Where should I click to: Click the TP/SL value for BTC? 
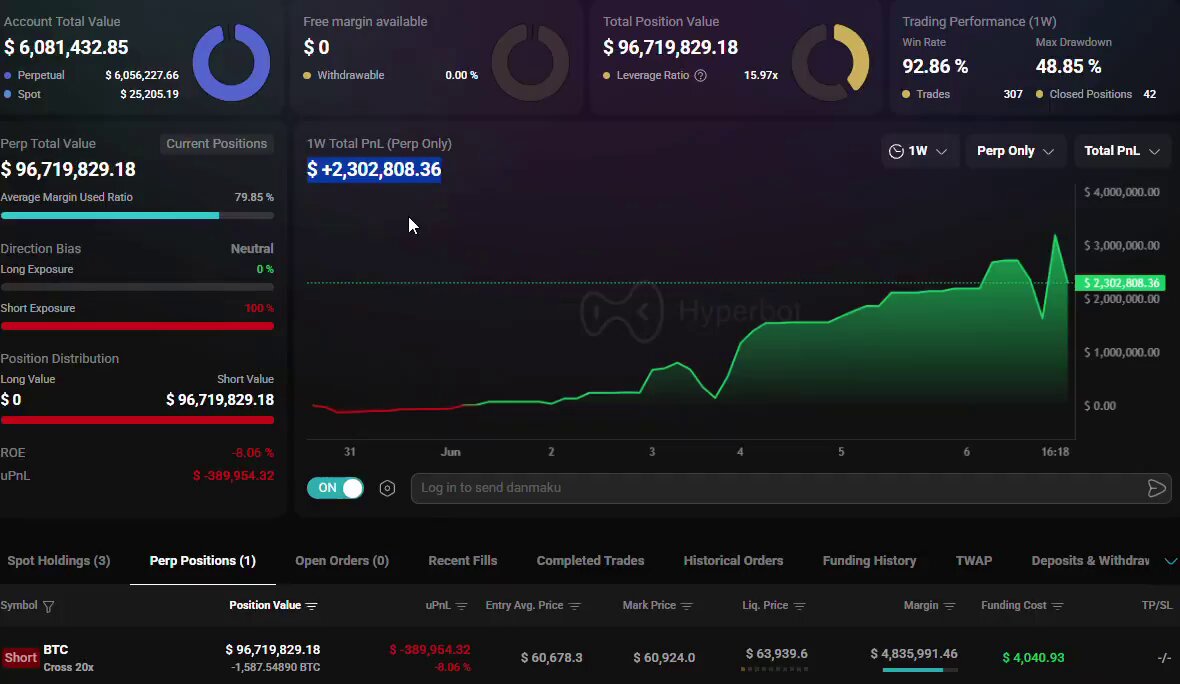[x=1163, y=658]
